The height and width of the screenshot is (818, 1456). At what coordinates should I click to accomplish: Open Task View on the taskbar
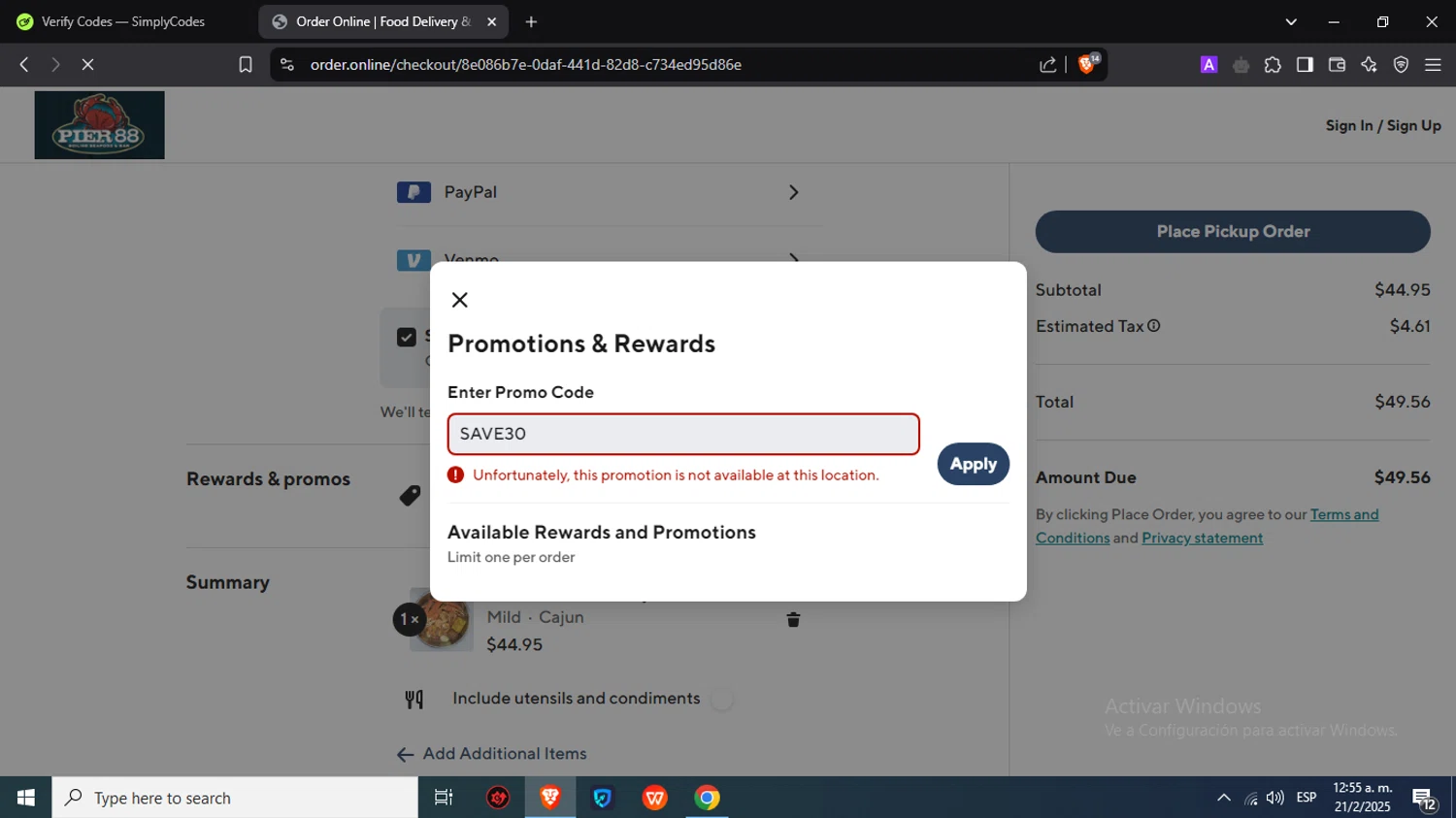pyautogui.click(x=444, y=798)
